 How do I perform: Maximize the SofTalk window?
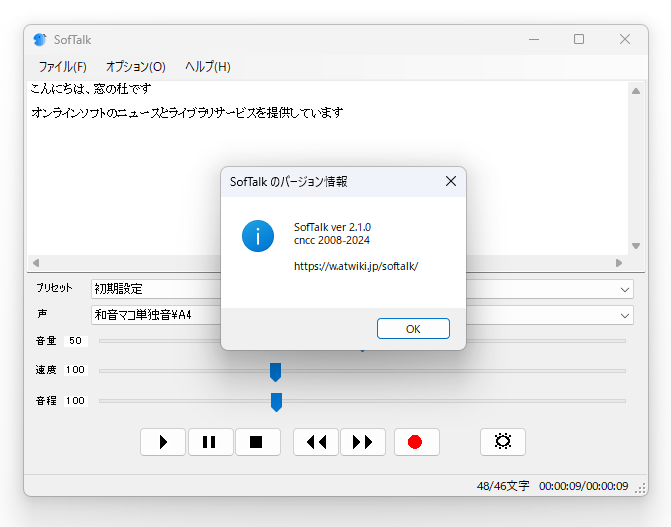tap(579, 39)
